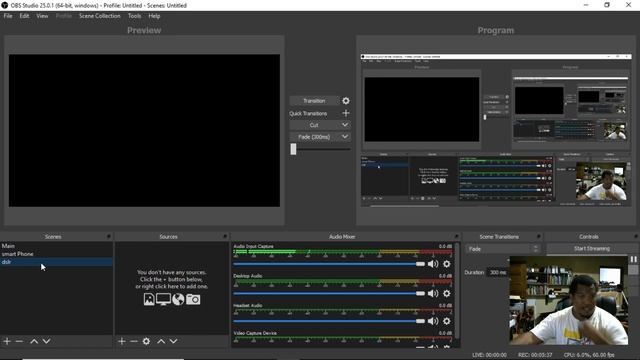
Task: Pop out the Scene Transitions dock
Action: [538, 236]
